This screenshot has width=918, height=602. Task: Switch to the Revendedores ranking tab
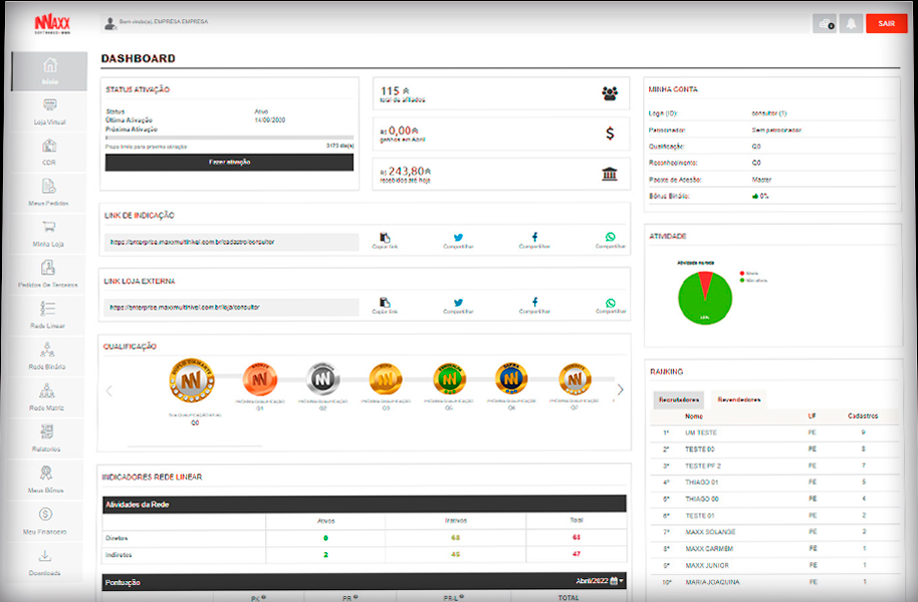[x=739, y=399]
